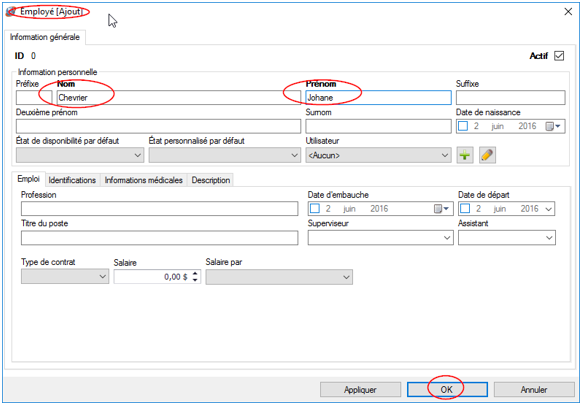Expand the Utilisateur dropdown

(378, 155)
